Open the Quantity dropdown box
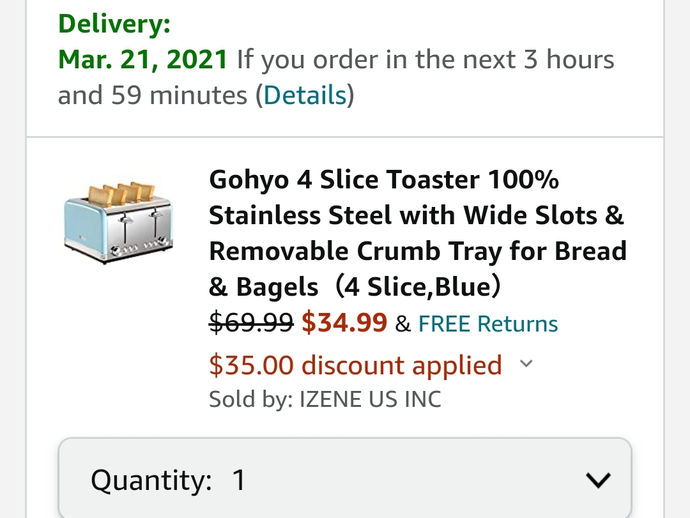 (x=345, y=480)
